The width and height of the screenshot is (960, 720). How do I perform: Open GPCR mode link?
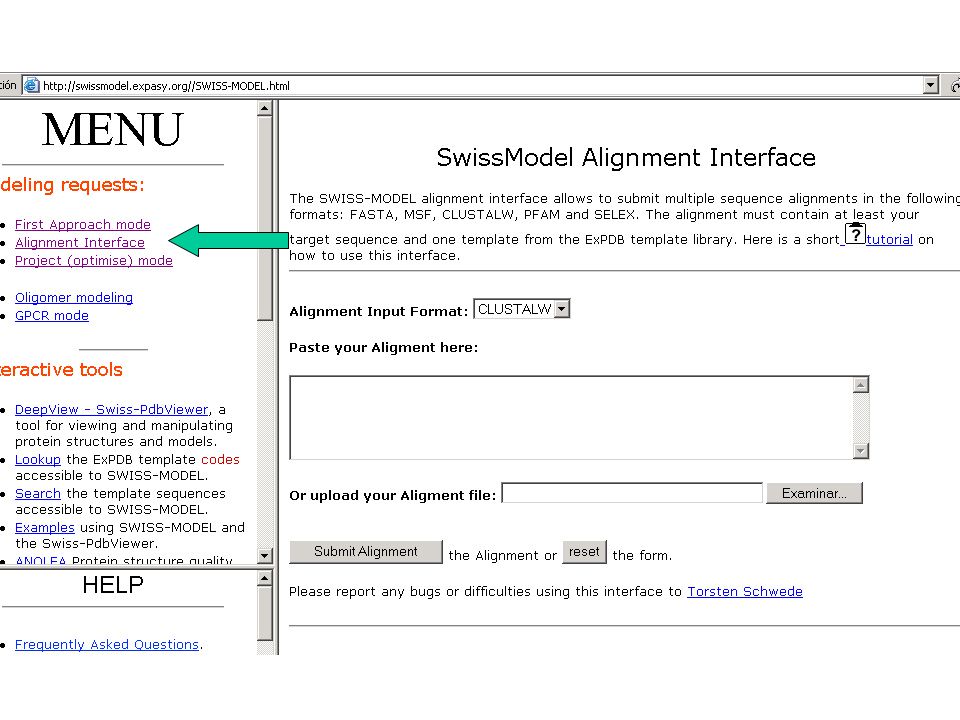(x=51, y=316)
